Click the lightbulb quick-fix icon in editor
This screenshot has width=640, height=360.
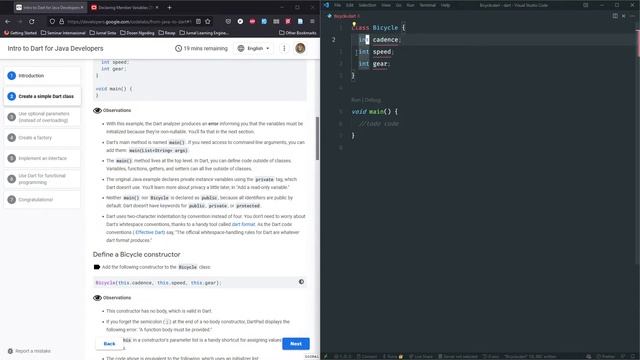(x=354, y=24)
